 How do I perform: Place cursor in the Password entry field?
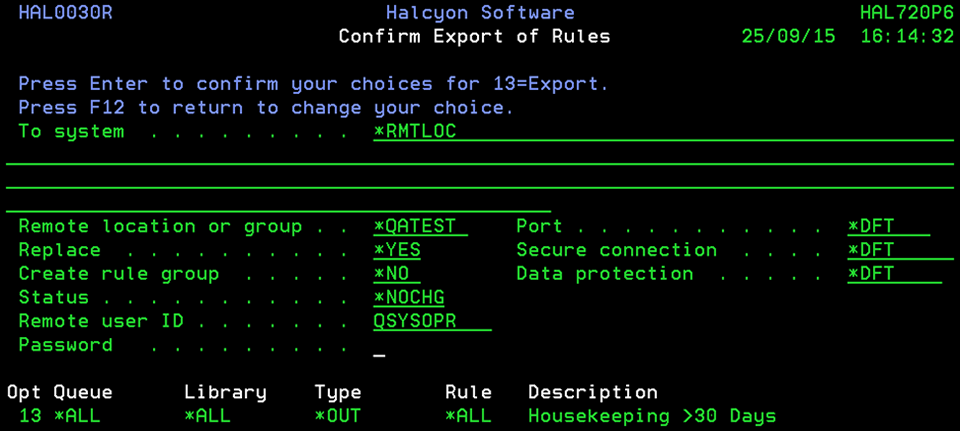click(380, 346)
